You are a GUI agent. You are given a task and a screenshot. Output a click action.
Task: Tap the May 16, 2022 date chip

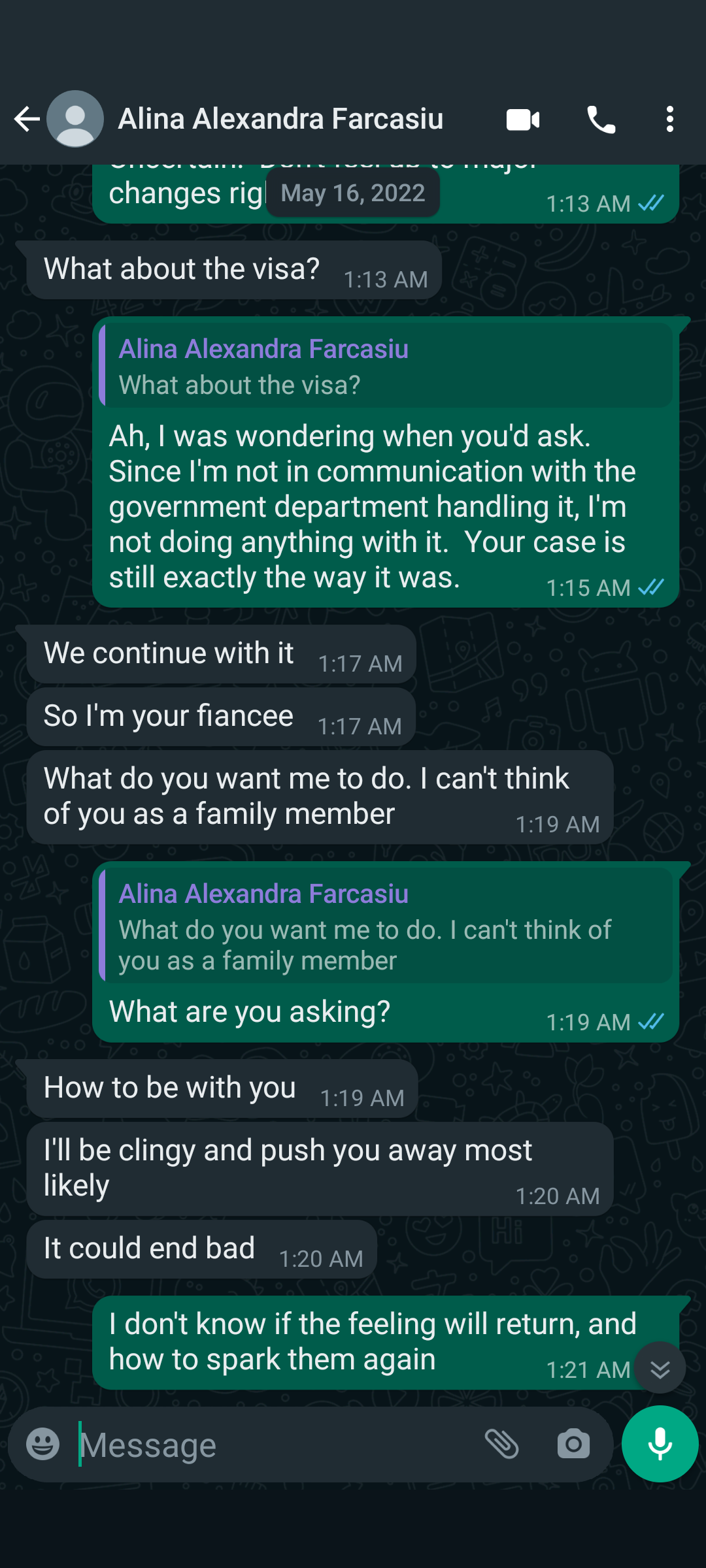click(x=353, y=193)
